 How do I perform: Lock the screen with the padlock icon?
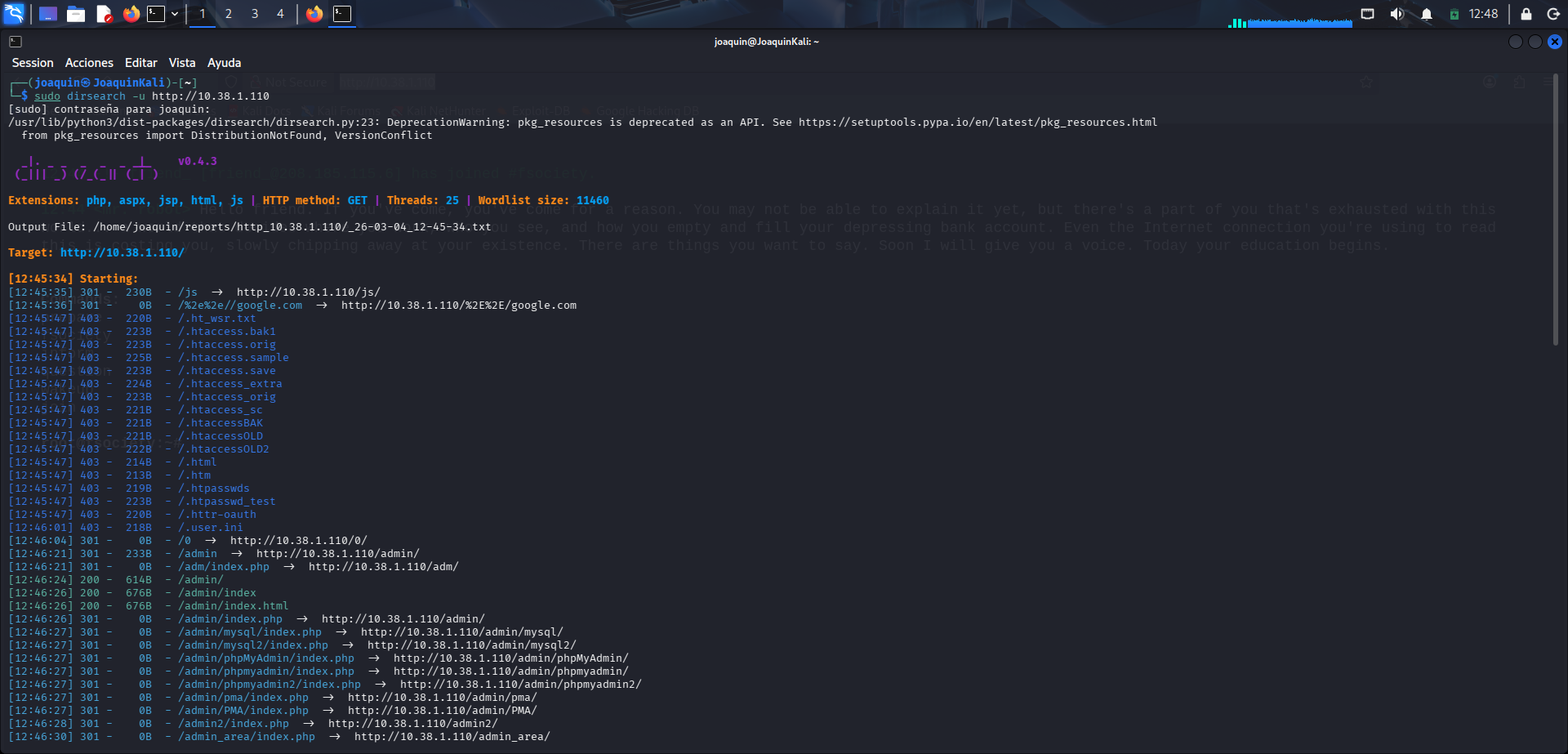[x=1524, y=13]
